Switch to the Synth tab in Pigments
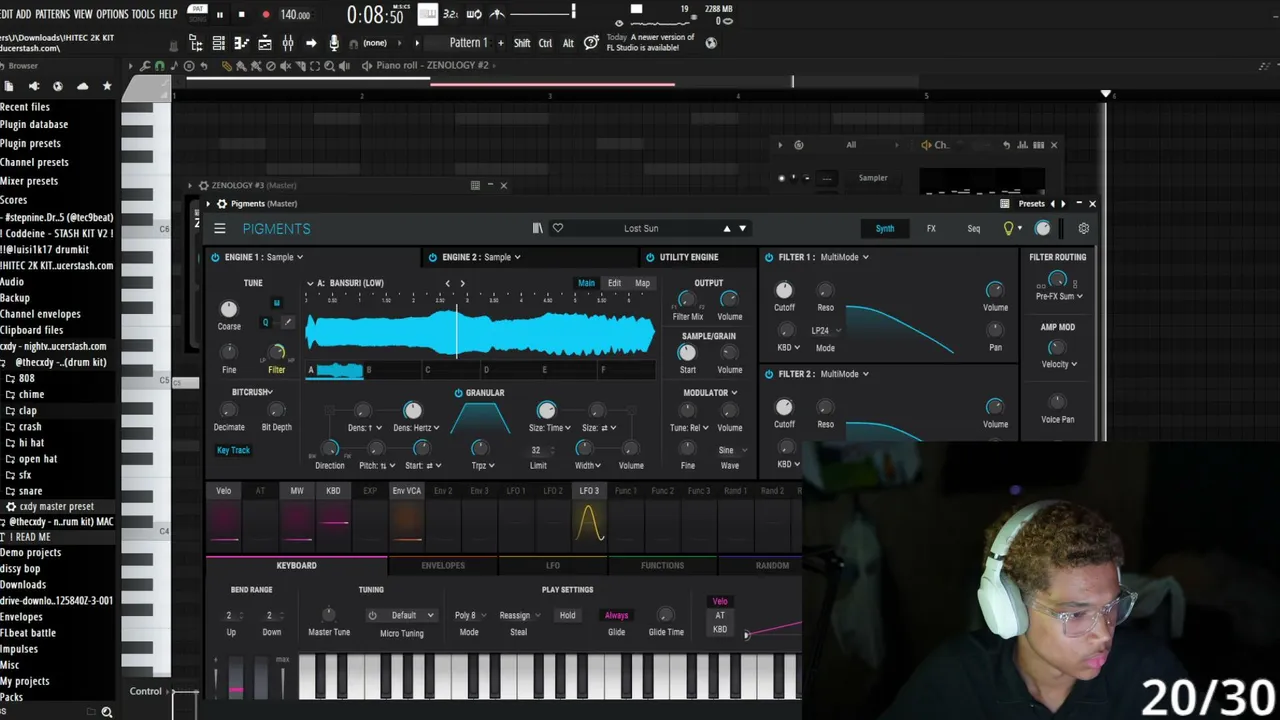This screenshot has width=1280, height=720. [x=885, y=229]
